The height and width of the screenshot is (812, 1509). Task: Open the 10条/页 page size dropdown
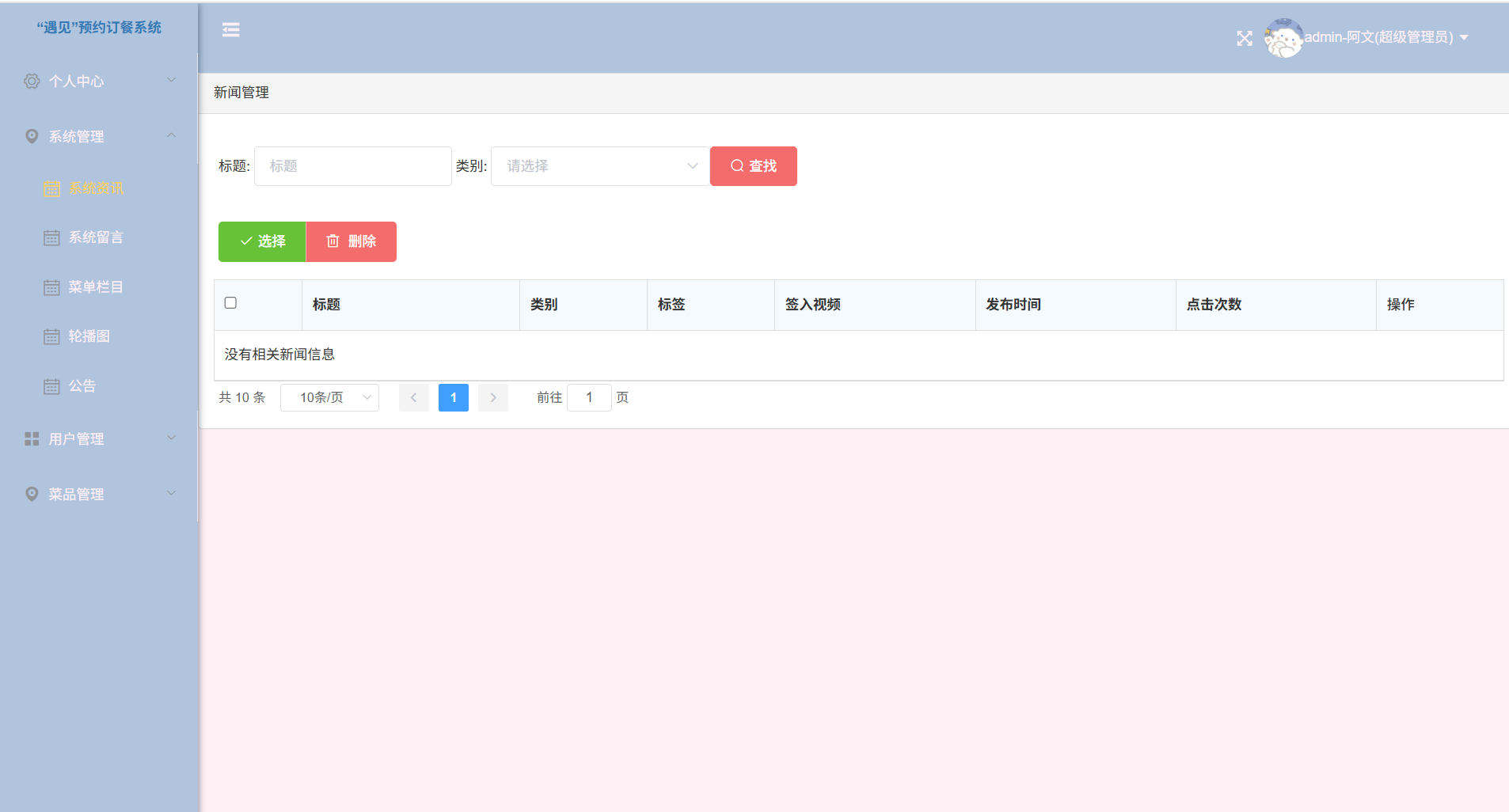coord(329,397)
